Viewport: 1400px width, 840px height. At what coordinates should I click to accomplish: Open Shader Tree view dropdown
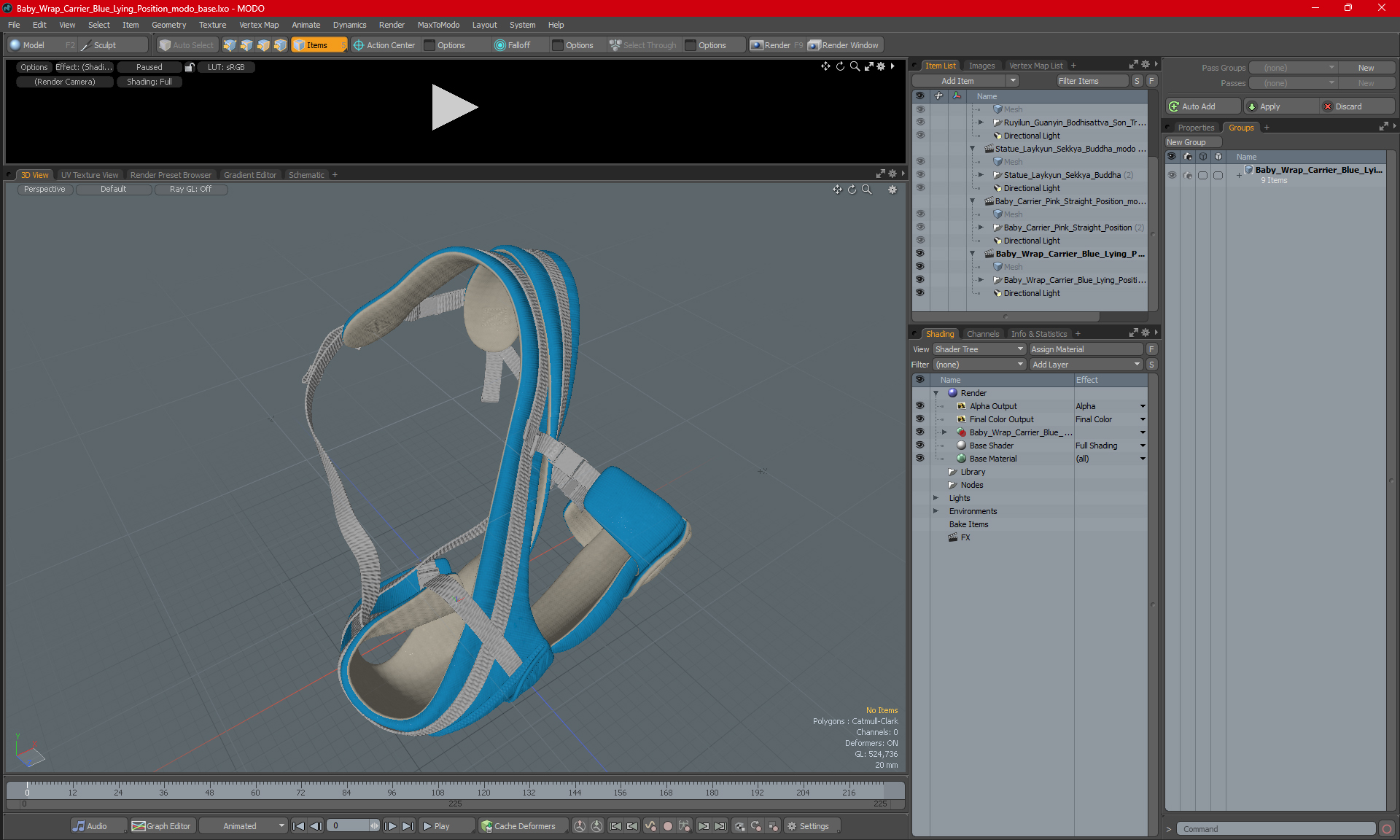[x=979, y=349]
